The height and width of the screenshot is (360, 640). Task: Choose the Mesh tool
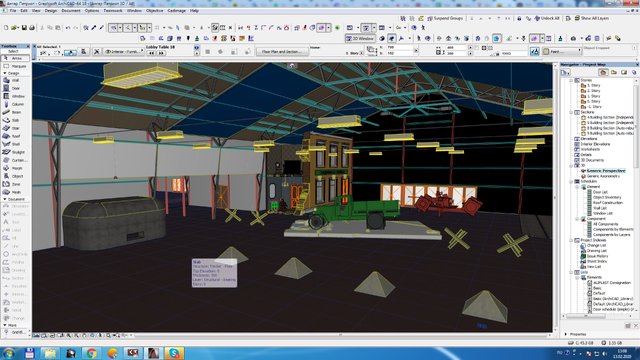[15, 192]
